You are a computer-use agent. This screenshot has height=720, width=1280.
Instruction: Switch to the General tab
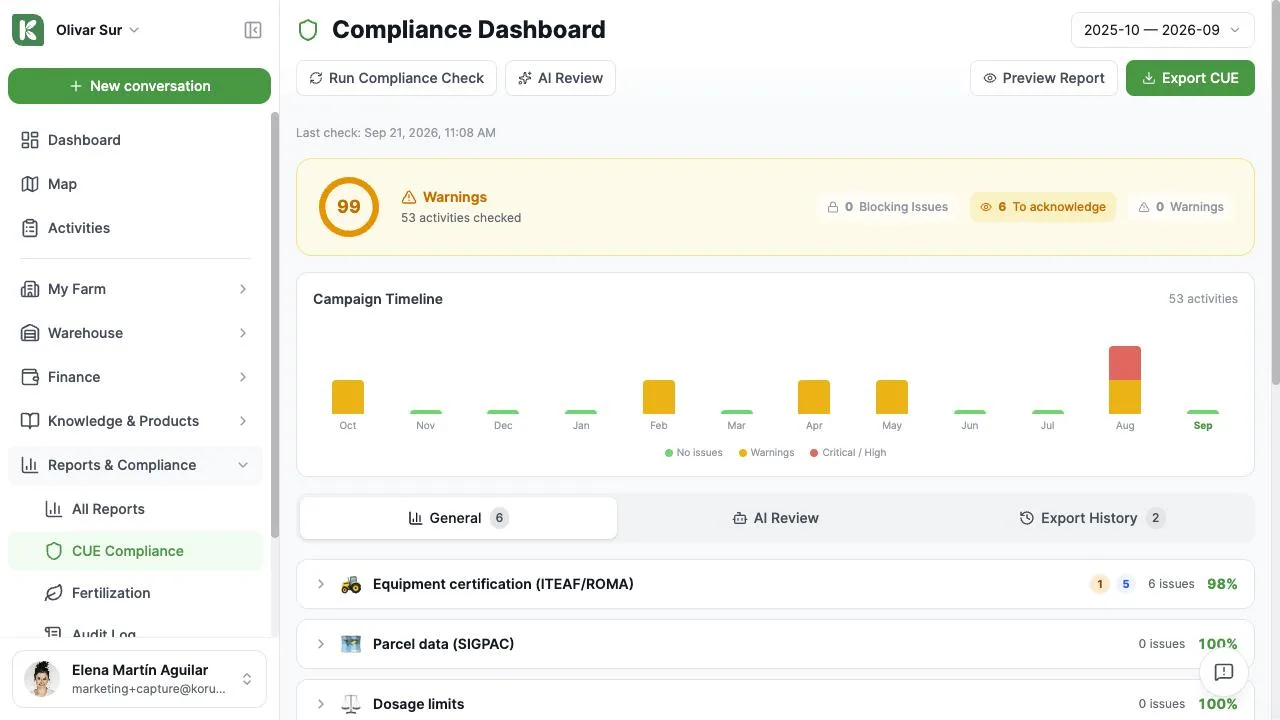[458, 518]
